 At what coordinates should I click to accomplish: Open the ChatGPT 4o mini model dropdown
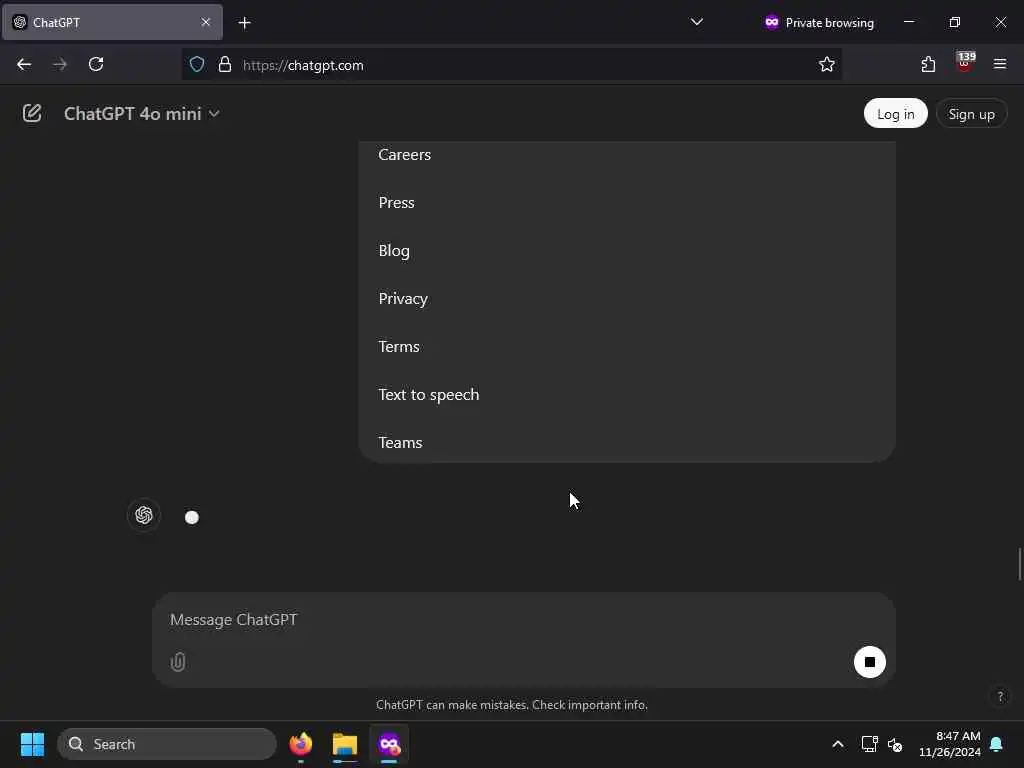pyautogui.click(x=141, y=114)
